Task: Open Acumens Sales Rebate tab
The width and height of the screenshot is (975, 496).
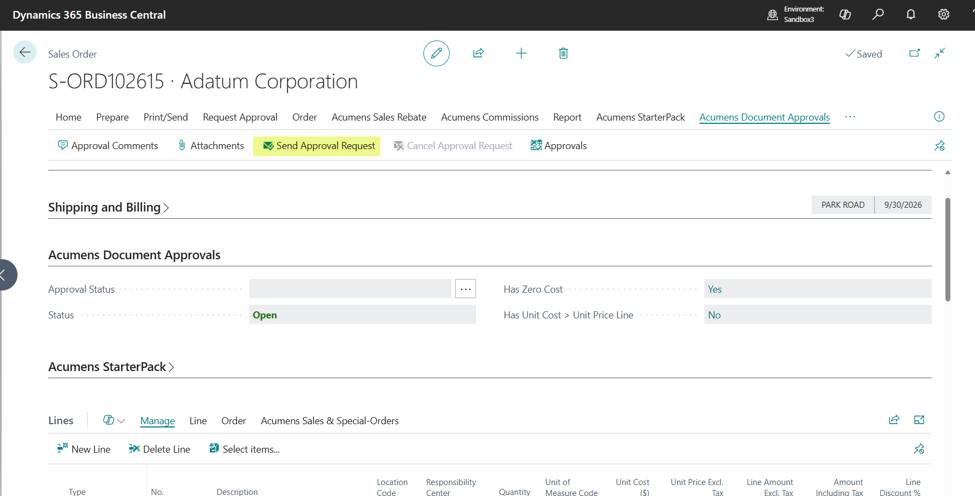Action: (379, 117)
